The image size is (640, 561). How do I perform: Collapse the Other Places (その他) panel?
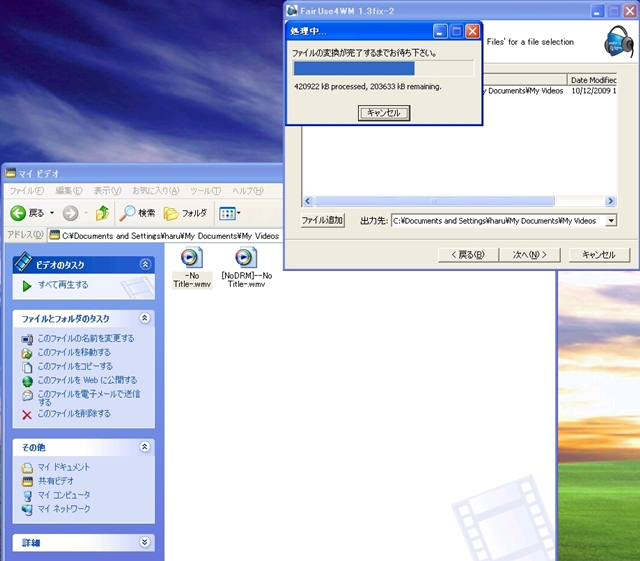144,446
